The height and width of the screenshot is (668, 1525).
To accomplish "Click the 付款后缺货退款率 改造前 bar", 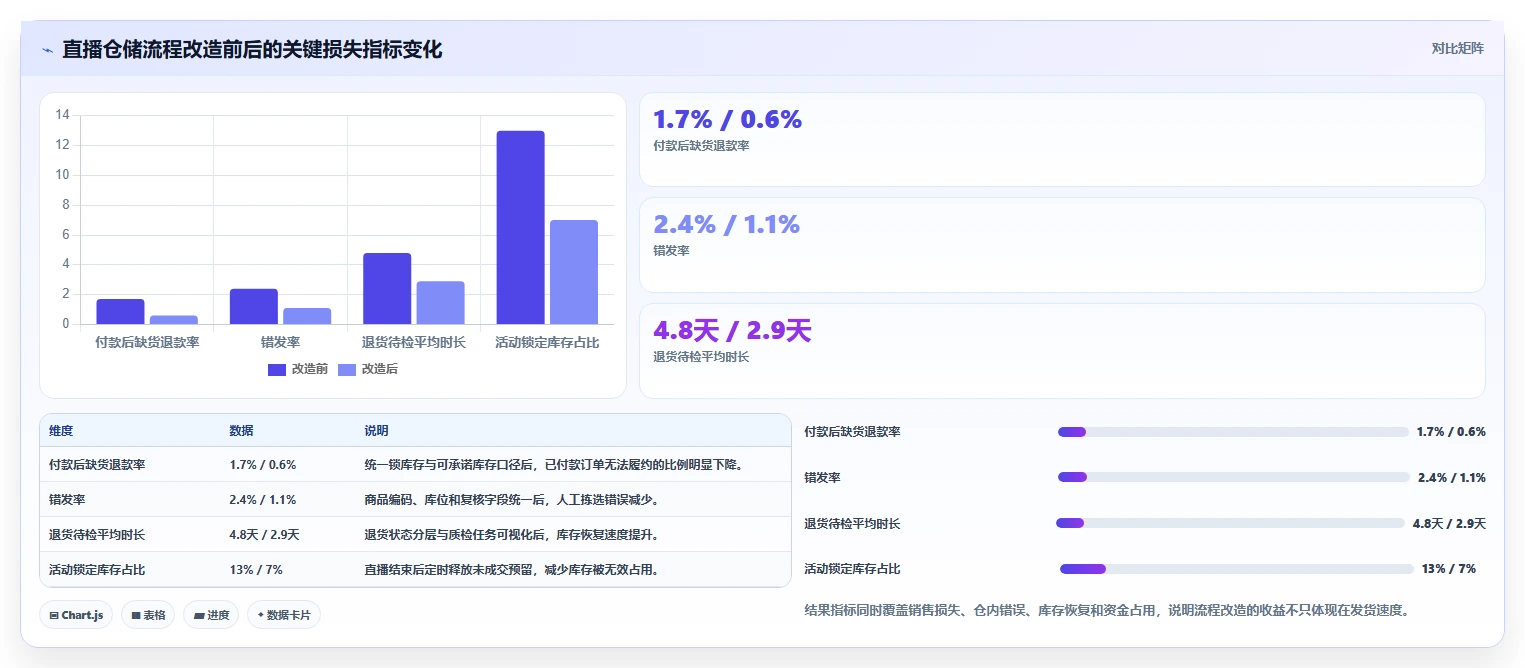I will click(x=120, y=311).
